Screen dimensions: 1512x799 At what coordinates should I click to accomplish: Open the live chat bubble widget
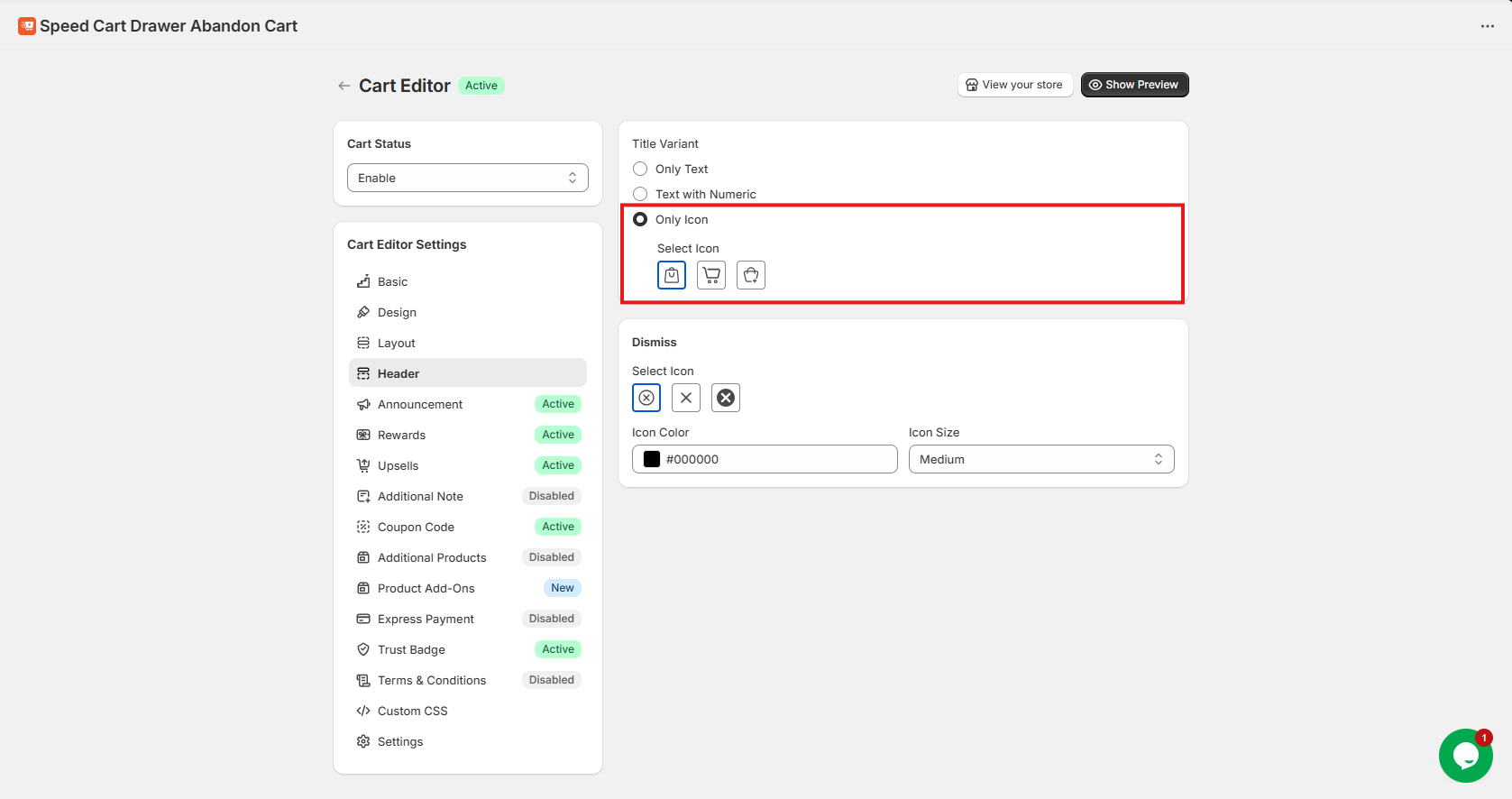click(x=1465, y=756)
